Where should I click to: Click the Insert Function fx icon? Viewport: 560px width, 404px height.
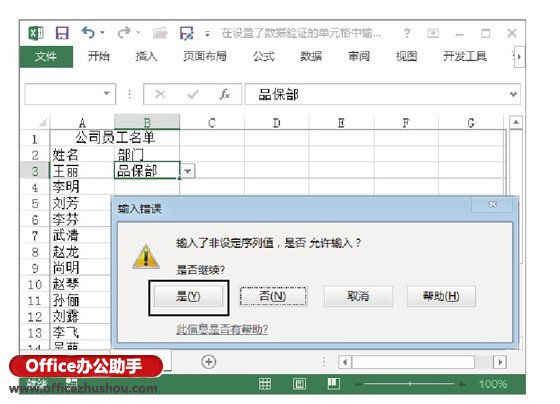[225, 94]
